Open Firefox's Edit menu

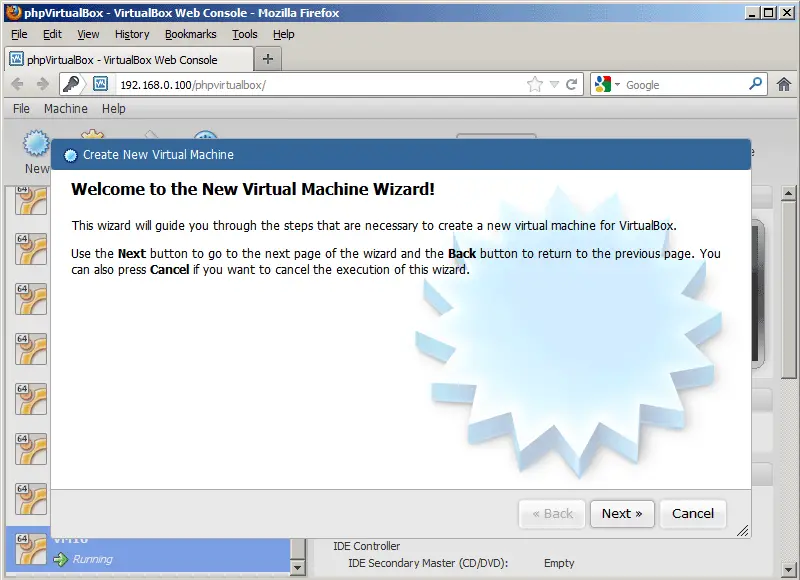(52, 34)
